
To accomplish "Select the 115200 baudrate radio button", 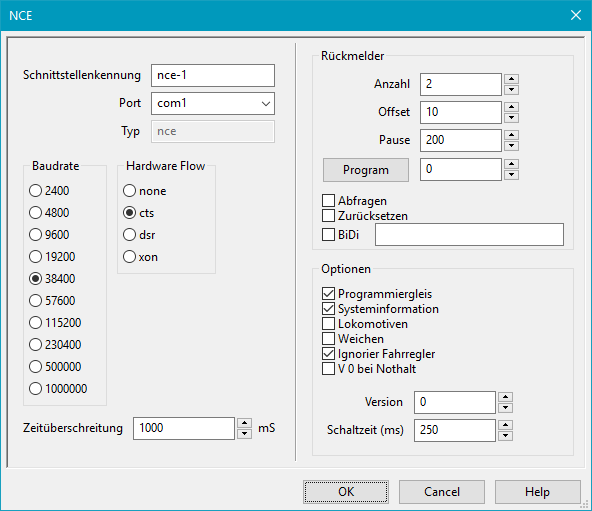I will point(55,323).
